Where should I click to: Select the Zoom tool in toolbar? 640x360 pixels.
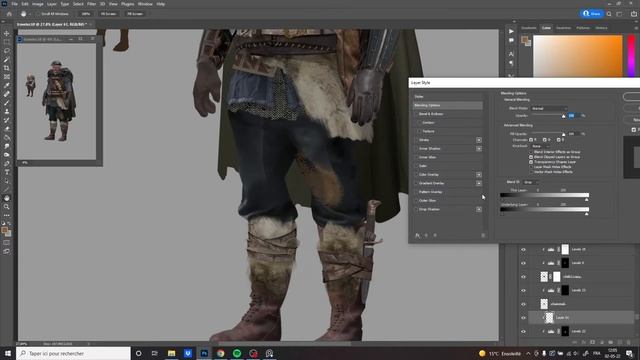(7, 207)
